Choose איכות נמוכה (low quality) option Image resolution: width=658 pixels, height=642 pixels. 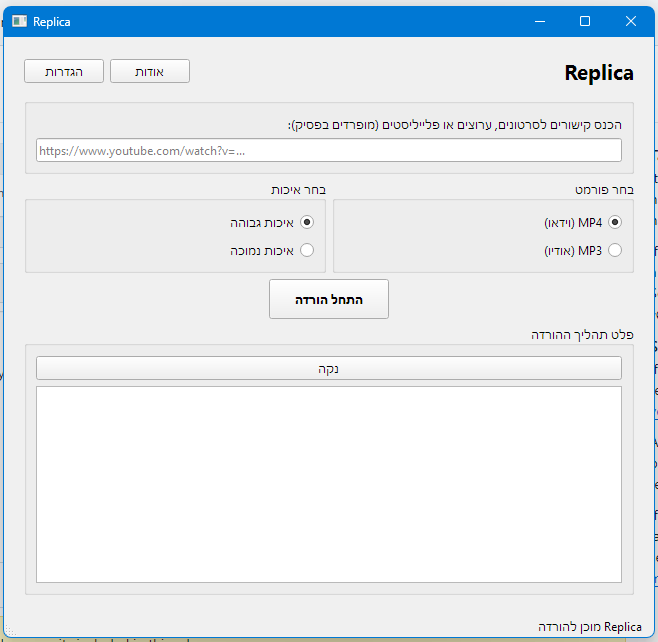point(307,250)
